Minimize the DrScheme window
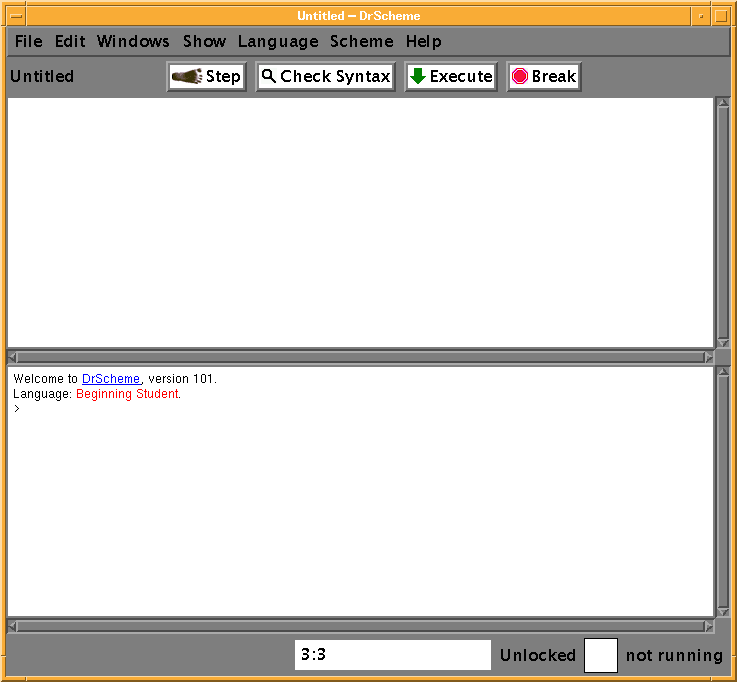The width and height of the screenshot is (737, 682). (701, 16)
